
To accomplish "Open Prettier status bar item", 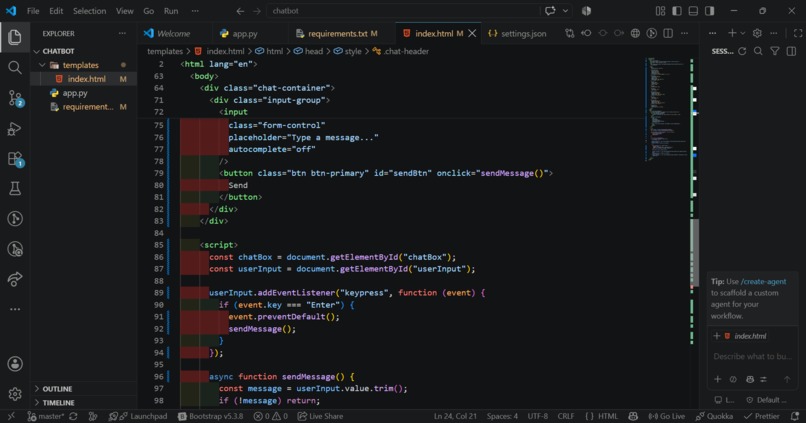I will [762, 416].
